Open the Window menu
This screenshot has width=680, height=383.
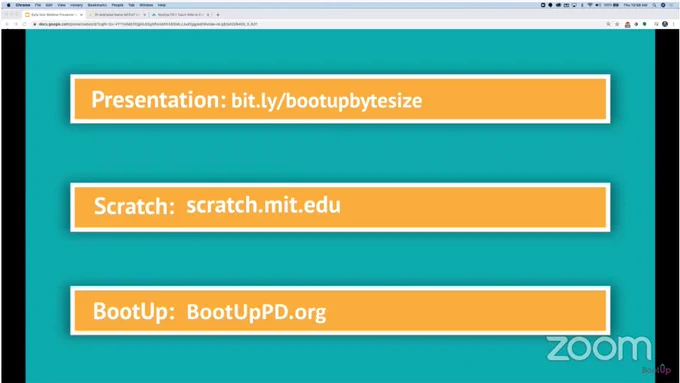[x=146, y=5]
